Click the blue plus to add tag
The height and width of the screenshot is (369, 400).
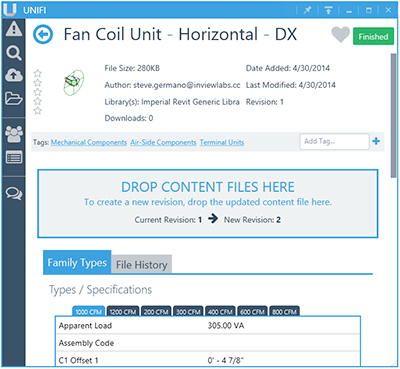[376, 141]
